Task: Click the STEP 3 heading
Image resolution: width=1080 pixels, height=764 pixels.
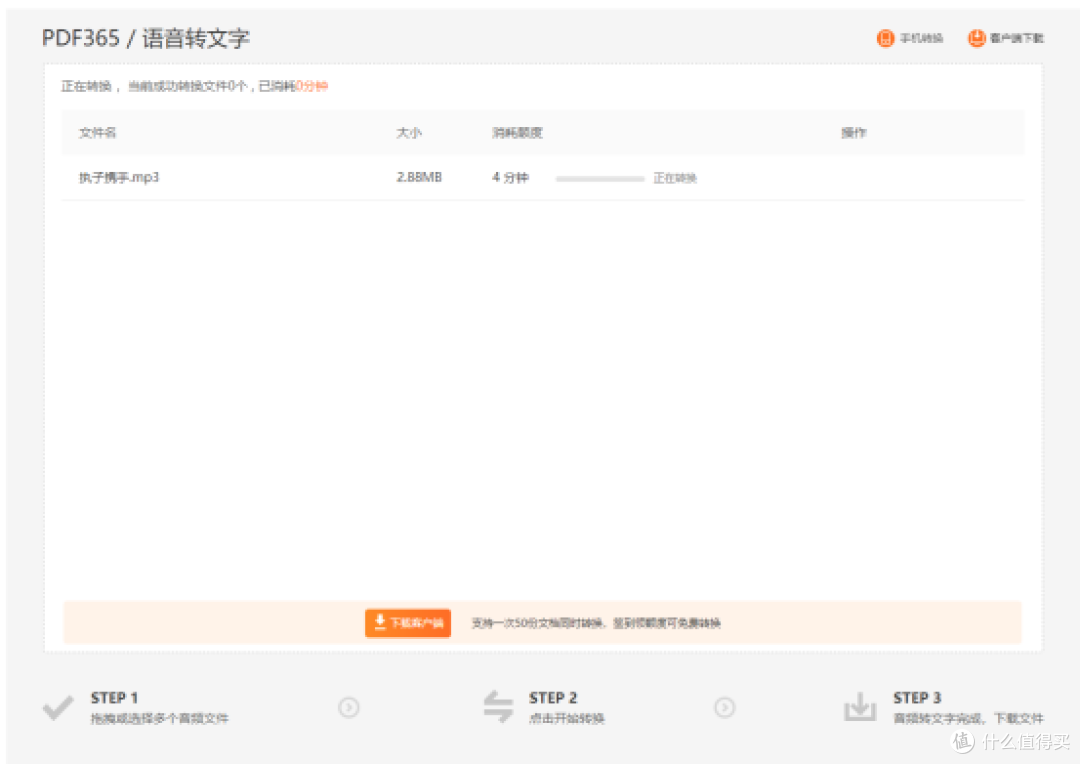Action: (917, 698)
